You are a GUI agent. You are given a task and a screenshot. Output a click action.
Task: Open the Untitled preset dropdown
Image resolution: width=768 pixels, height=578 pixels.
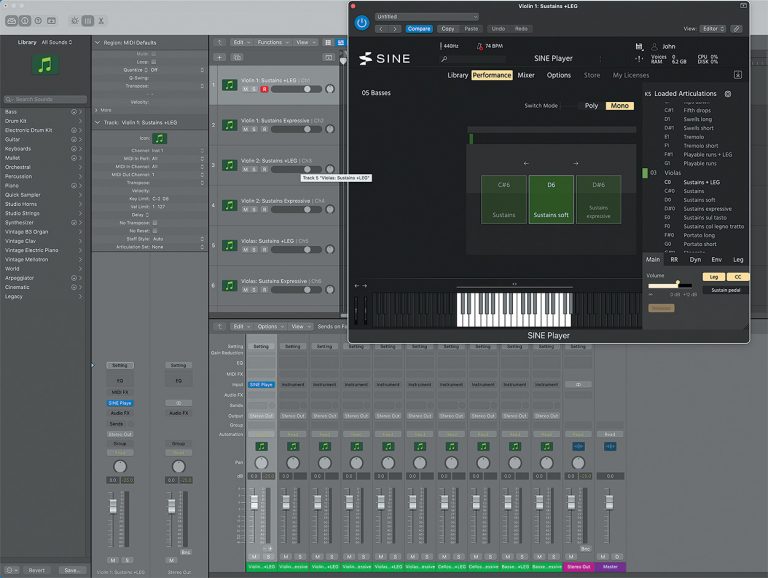click(x=426, y=16)
